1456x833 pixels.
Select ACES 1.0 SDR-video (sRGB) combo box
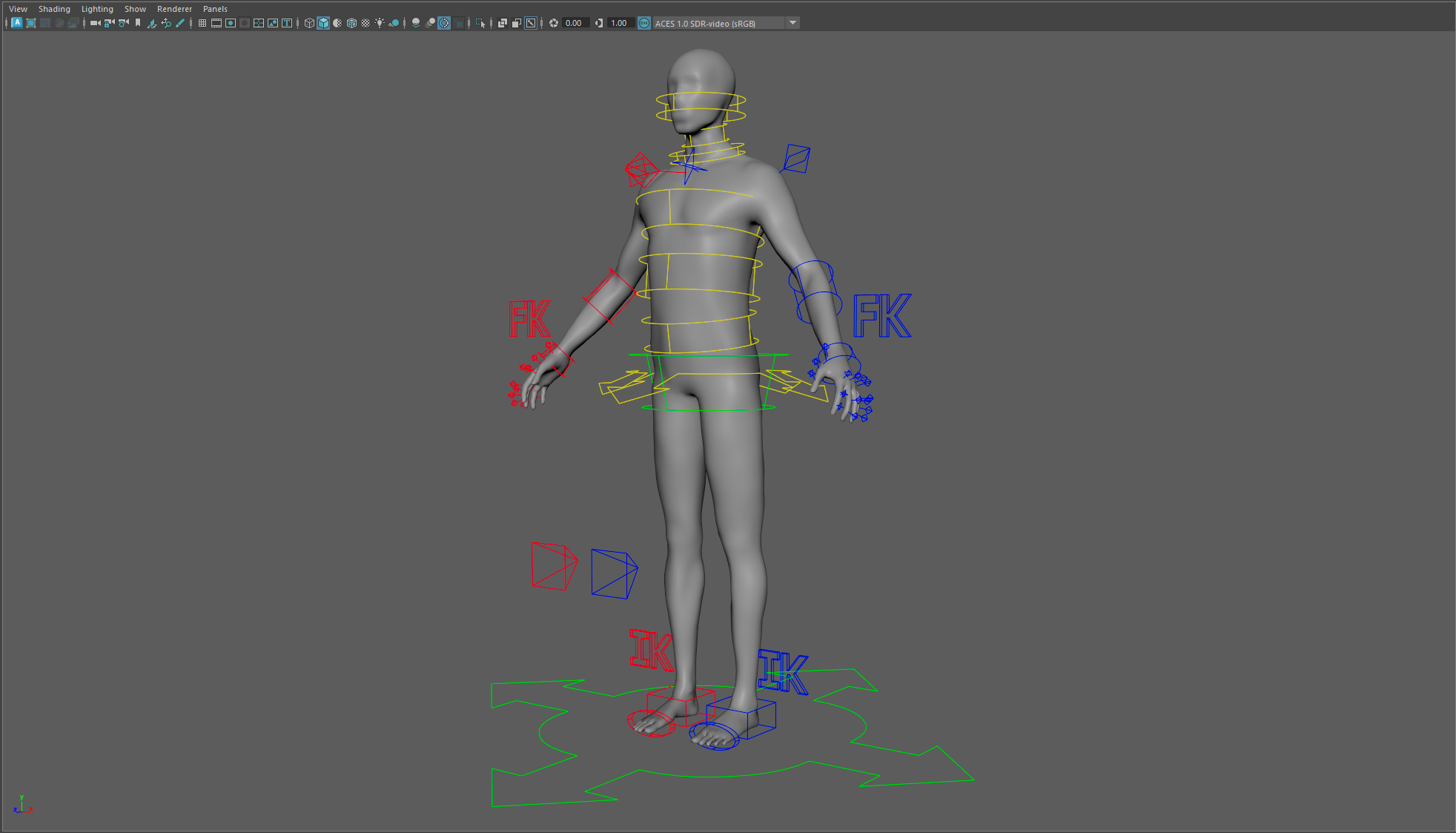pos(715,22)
